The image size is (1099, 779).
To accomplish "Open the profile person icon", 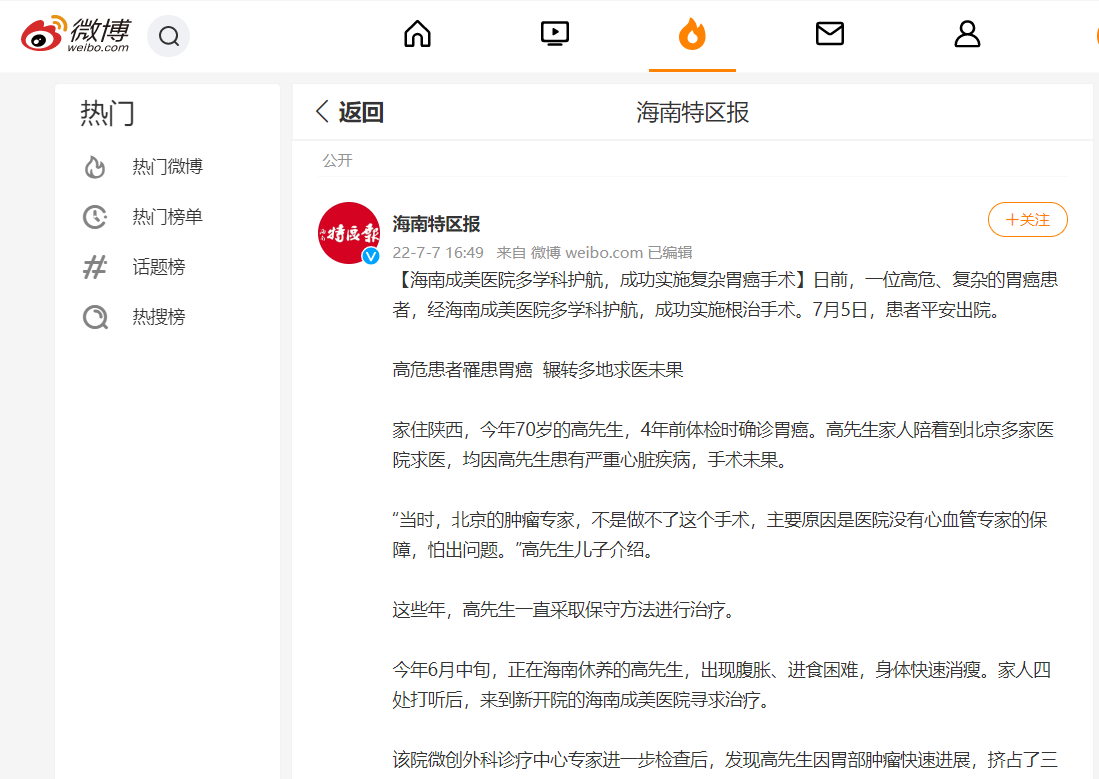I will 967,34.
